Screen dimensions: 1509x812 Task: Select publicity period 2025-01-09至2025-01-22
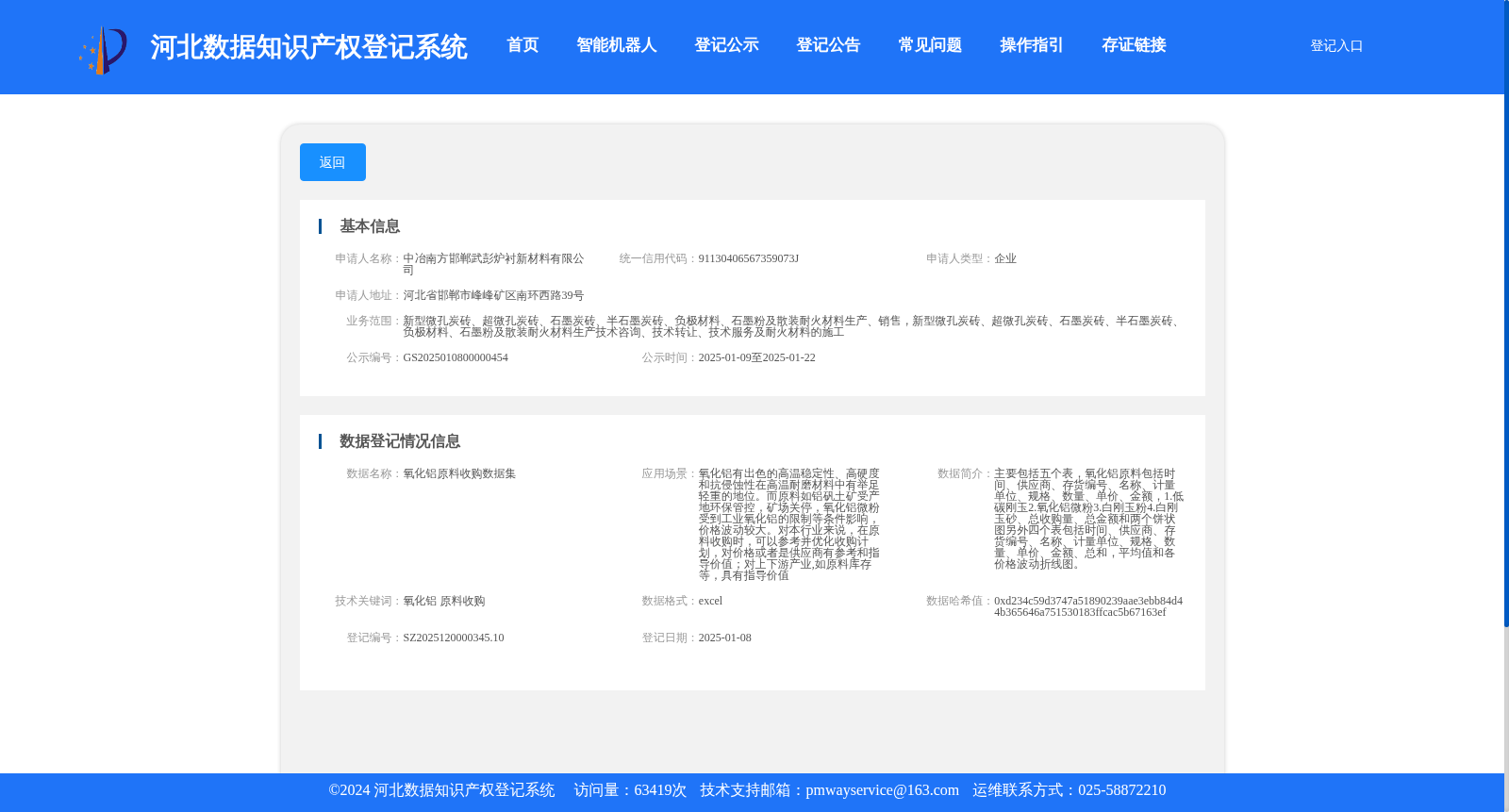pyautogui.click(x=757, y=357)
